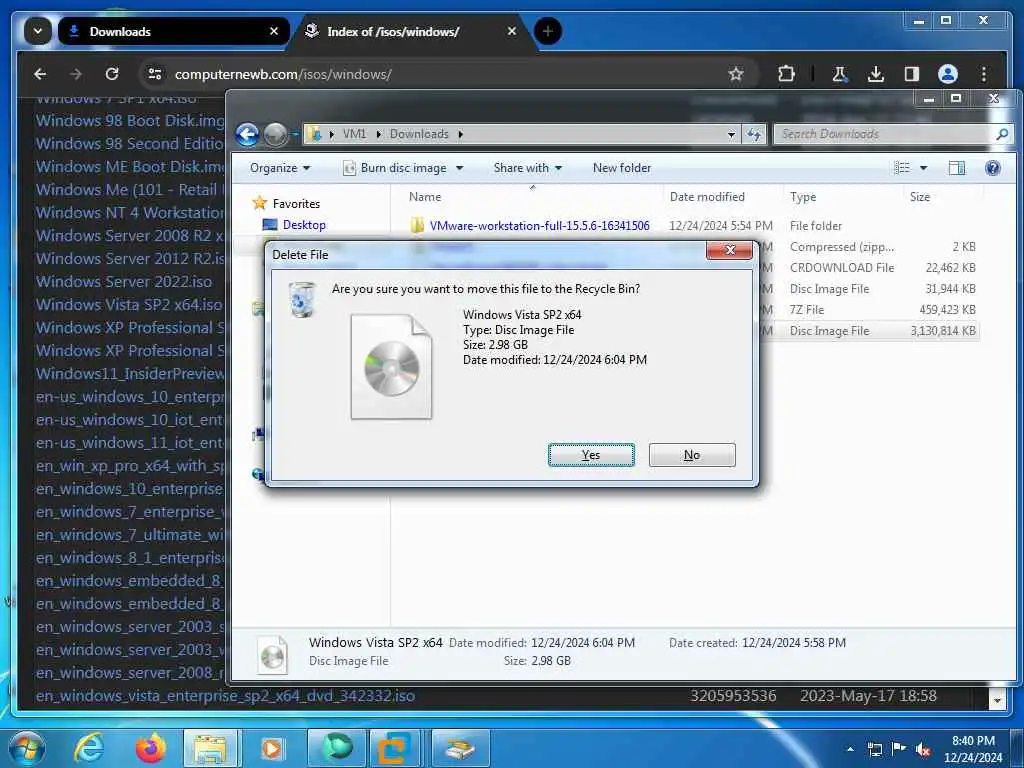Screen dimensions: 1024x768
Task: Cancel deletion with the No button
Action: click(x=692, y=455)
